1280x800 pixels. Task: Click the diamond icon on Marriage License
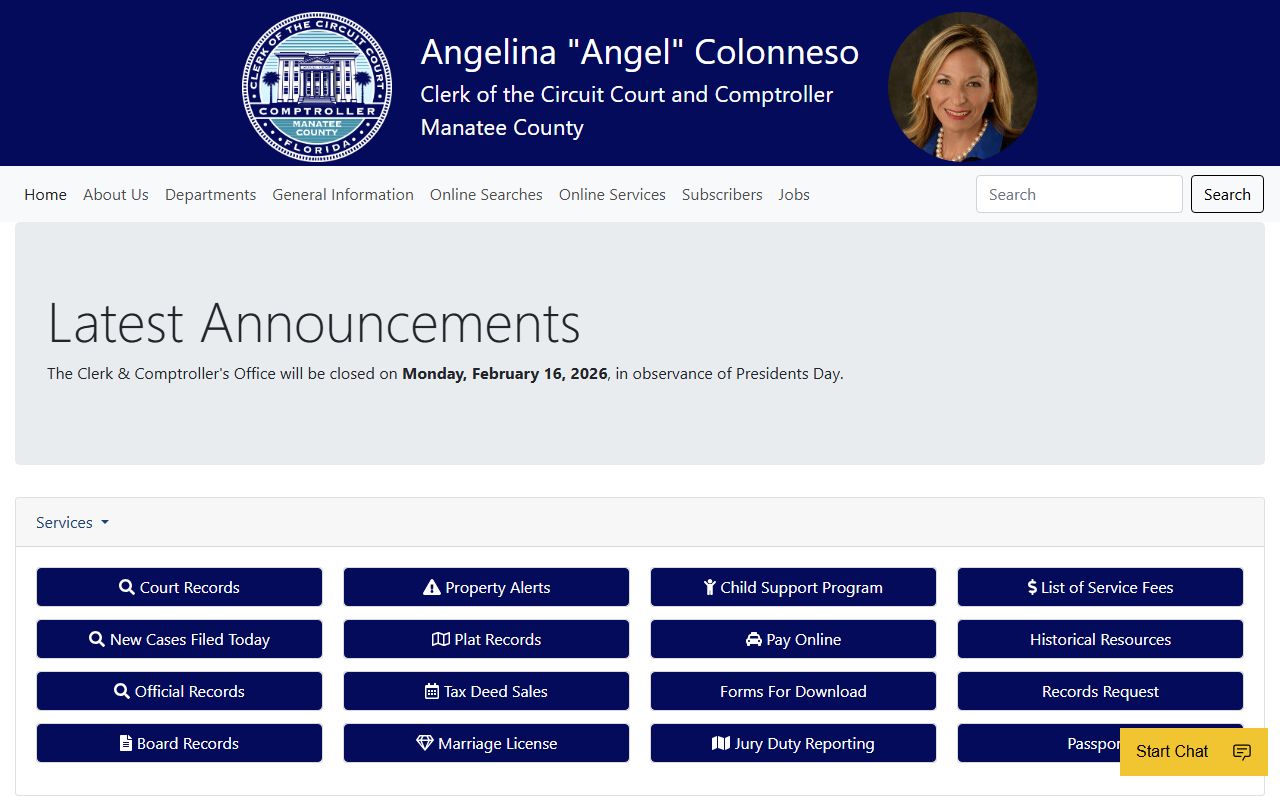425,743
